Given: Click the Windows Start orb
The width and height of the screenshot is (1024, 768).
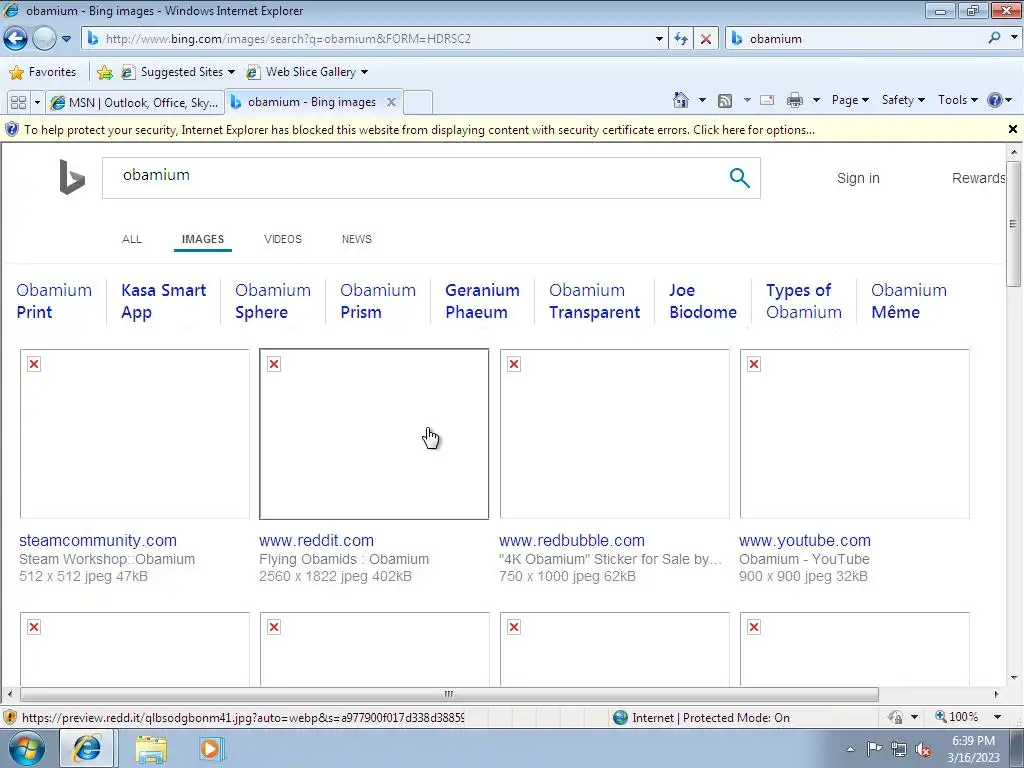Looking at the screenshot, I should point(27,748).
